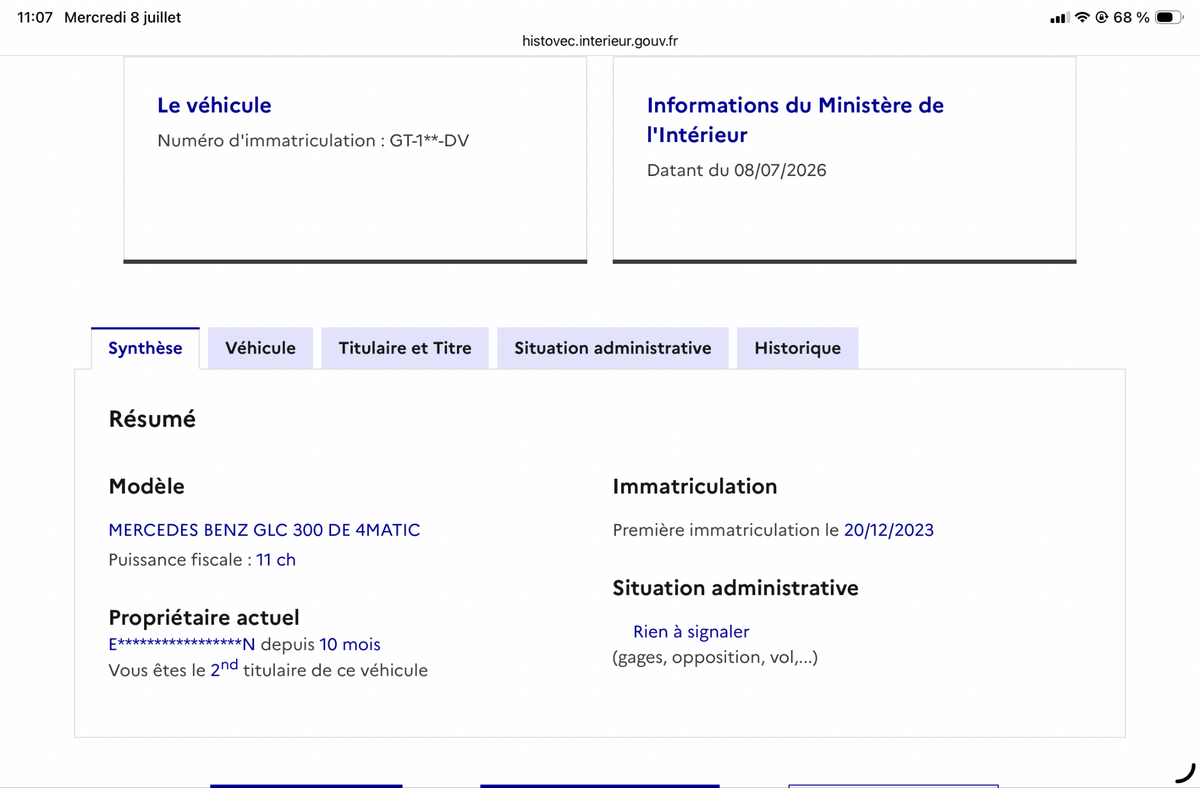Tap the curved corner handle at bottom right
The image size is (1200, 788).
1186,772
